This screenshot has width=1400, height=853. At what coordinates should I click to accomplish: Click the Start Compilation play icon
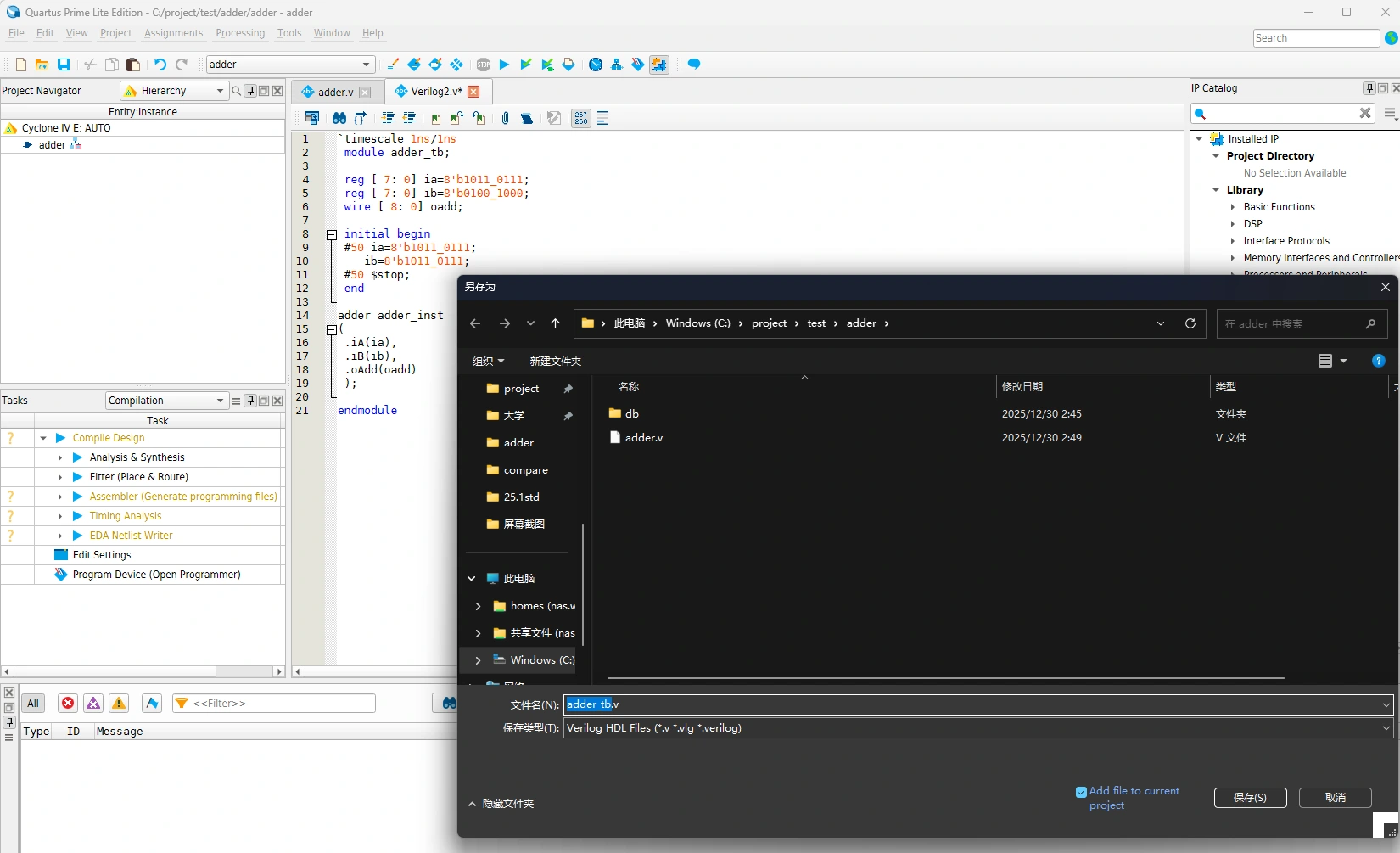click(x=504, y=65)
